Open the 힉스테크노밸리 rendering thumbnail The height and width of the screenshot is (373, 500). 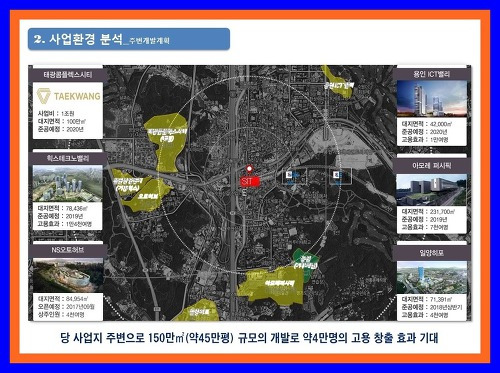point(67,183)
